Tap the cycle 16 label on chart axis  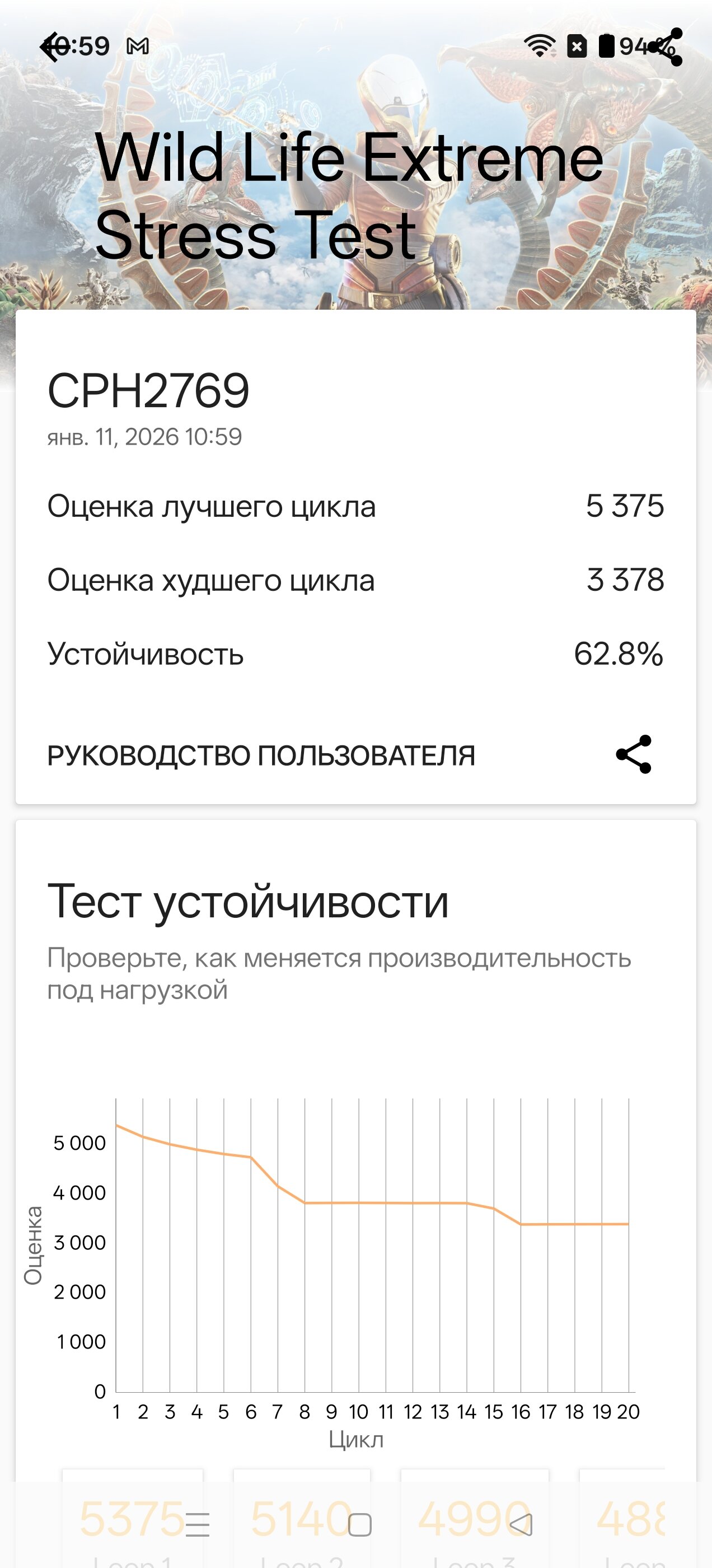(521, 1412)
